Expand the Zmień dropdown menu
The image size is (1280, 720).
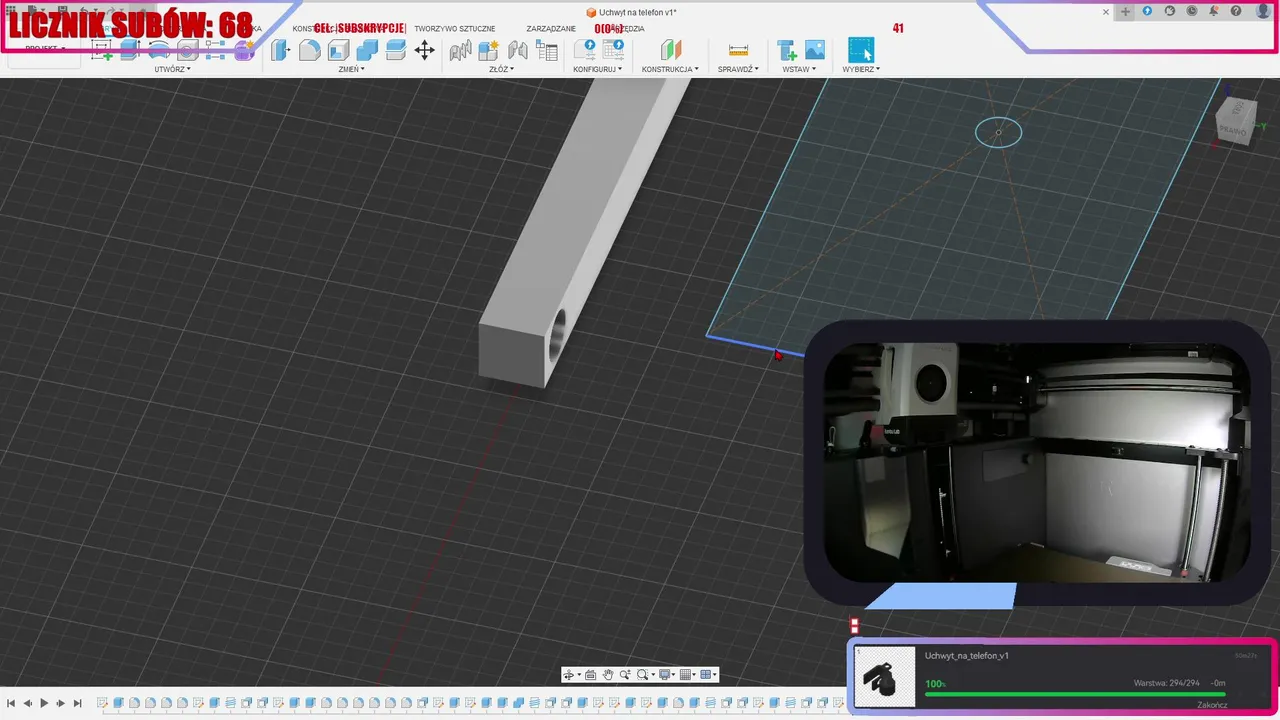coord(352,69)
